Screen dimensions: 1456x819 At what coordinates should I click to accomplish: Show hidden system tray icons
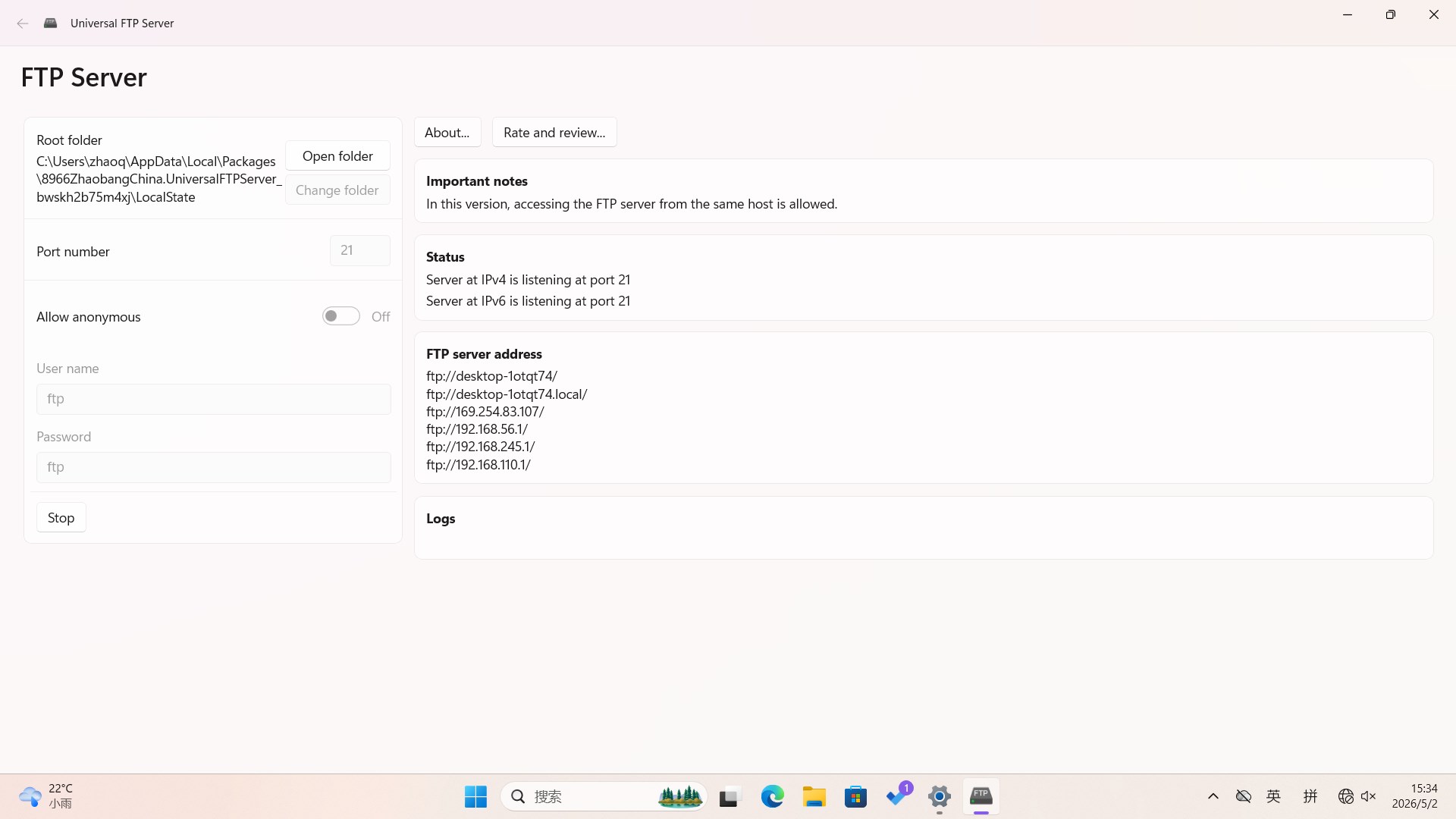(x=1213, y=796)
